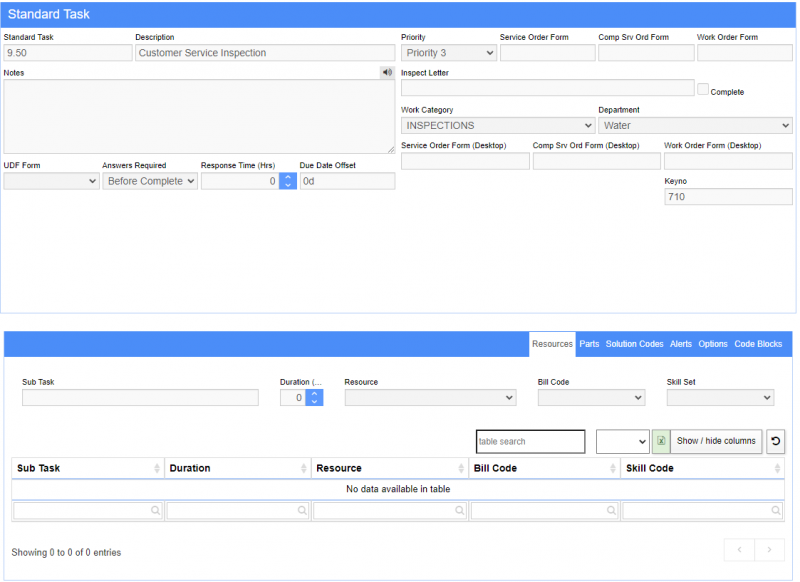Viewport: 800px width, 582px height.
Task: Increase Duration using the up stepper arrow
Action: pyautogui.click(x=315, y=393)
